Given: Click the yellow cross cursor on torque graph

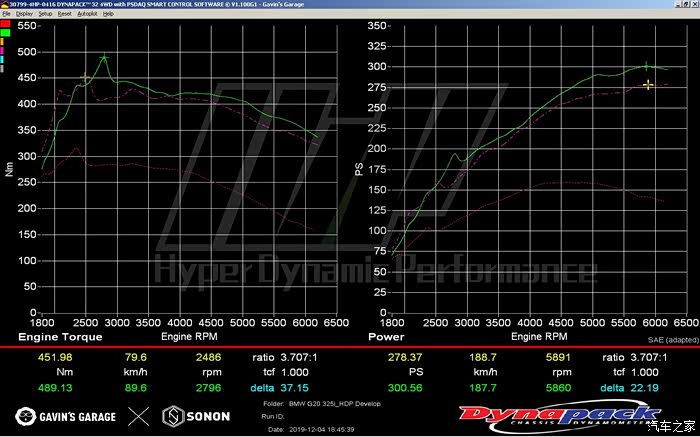Looking at the screenshot, I should coord(85,77).
